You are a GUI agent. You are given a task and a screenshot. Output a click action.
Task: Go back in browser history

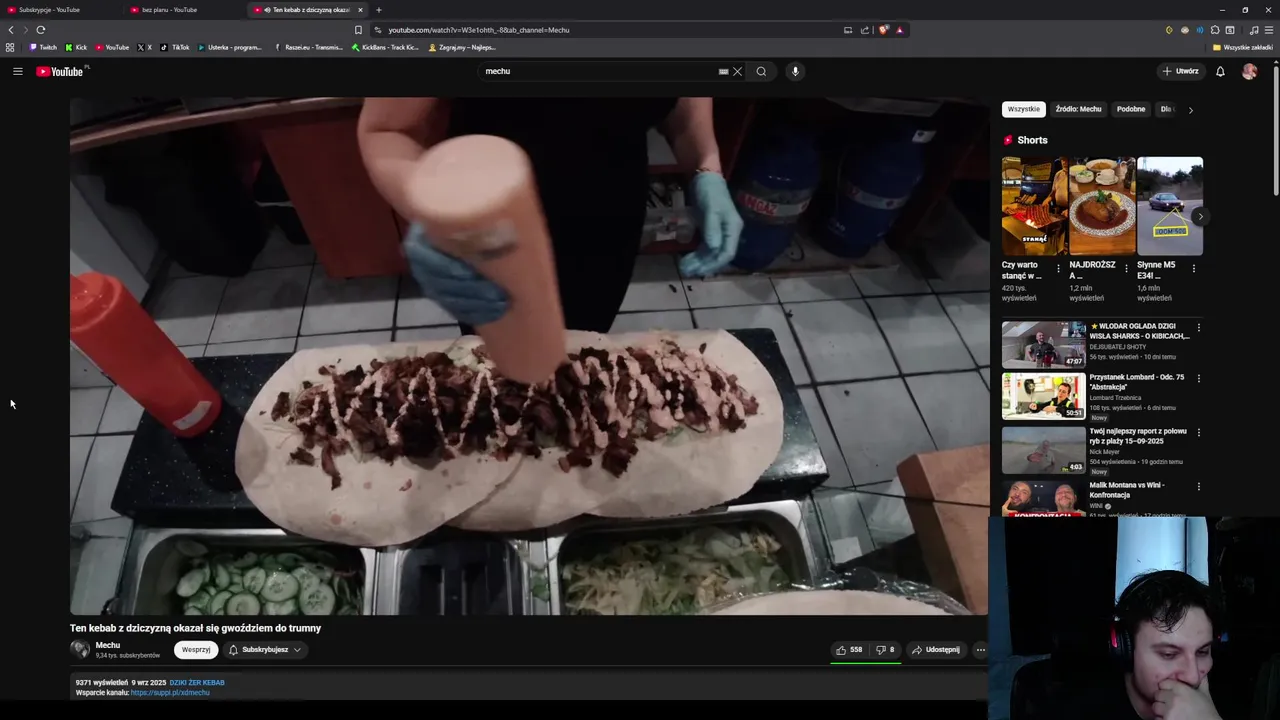pos(11,30)
